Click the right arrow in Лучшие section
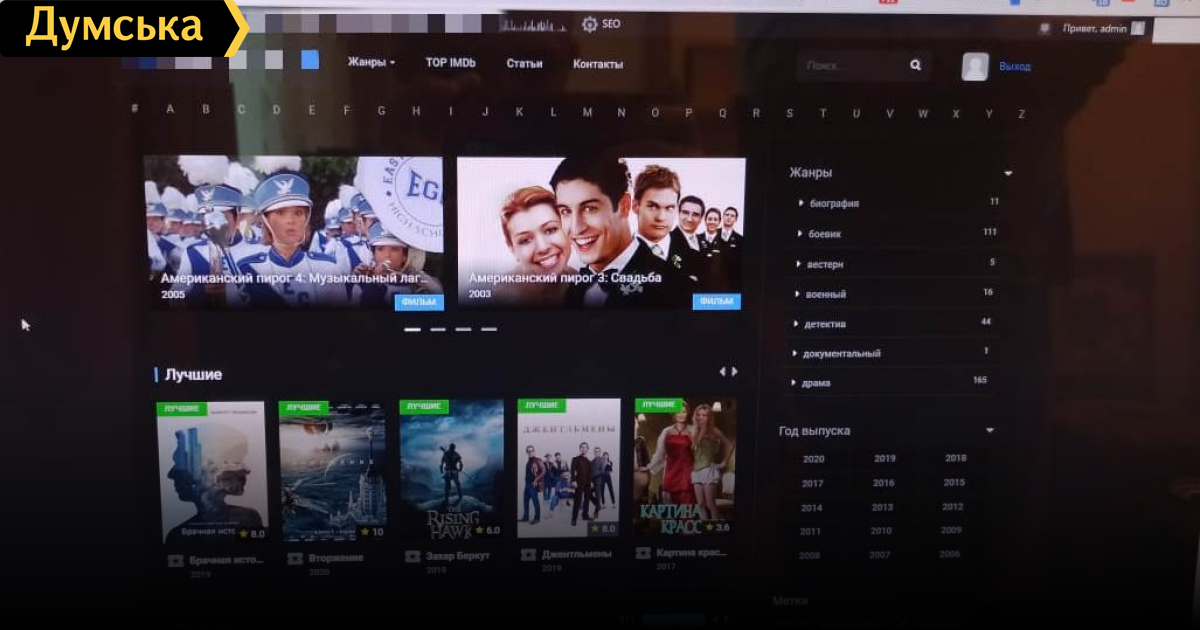 tap(735, 372)
